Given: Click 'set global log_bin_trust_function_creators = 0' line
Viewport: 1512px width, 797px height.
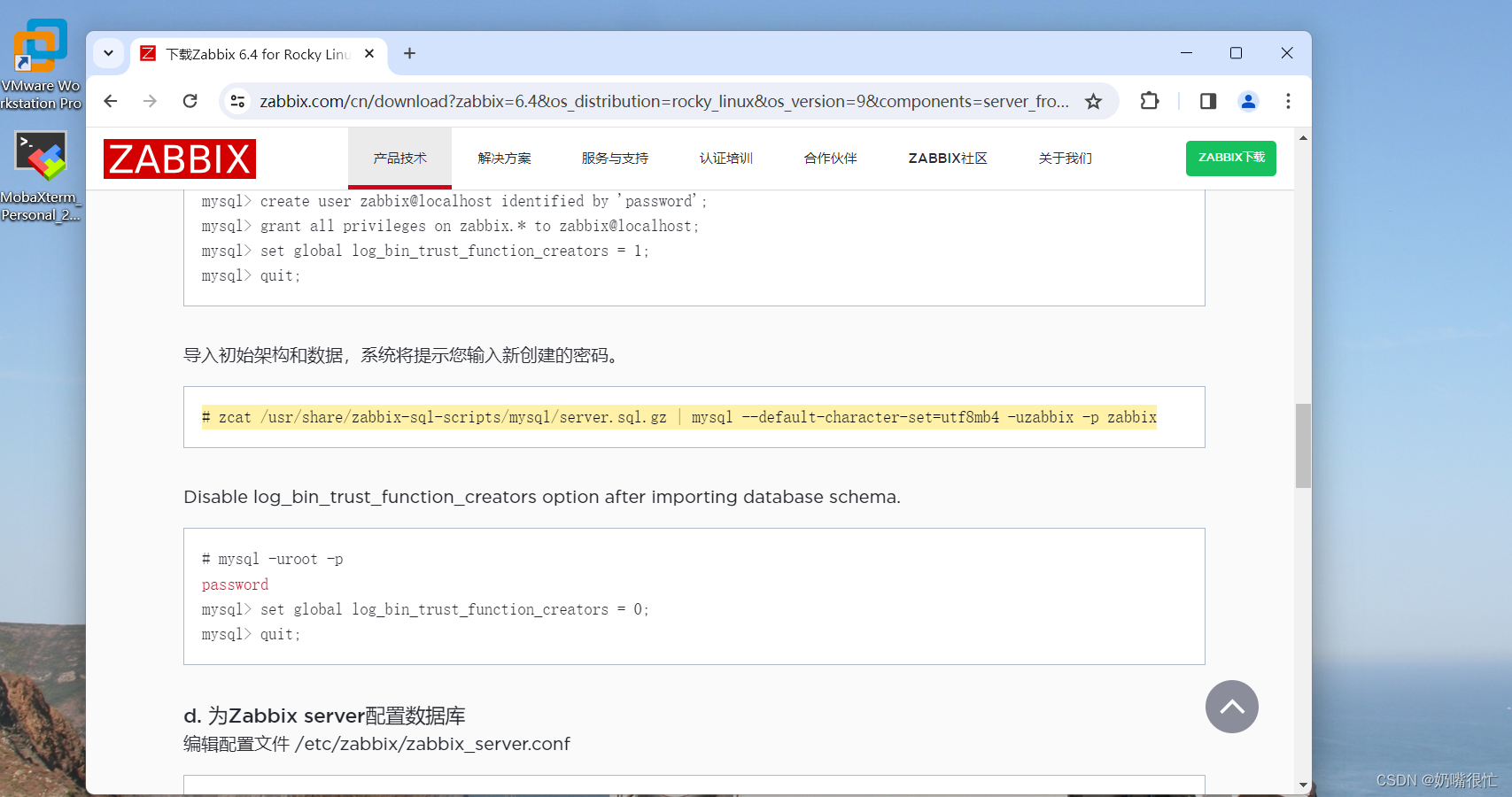Looking at the screenshot, I should point(425,609).
